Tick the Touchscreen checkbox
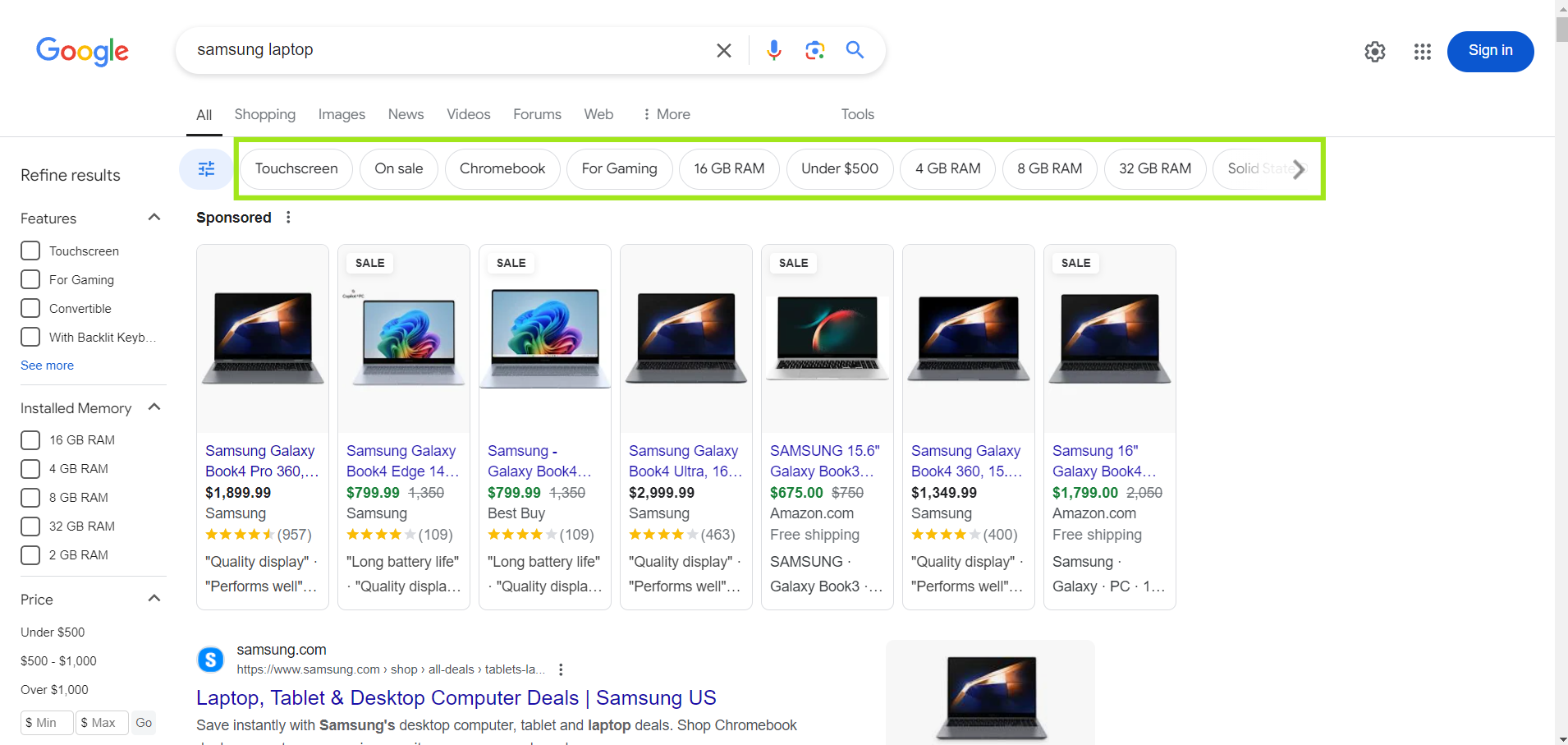 (x=30, y=251)
